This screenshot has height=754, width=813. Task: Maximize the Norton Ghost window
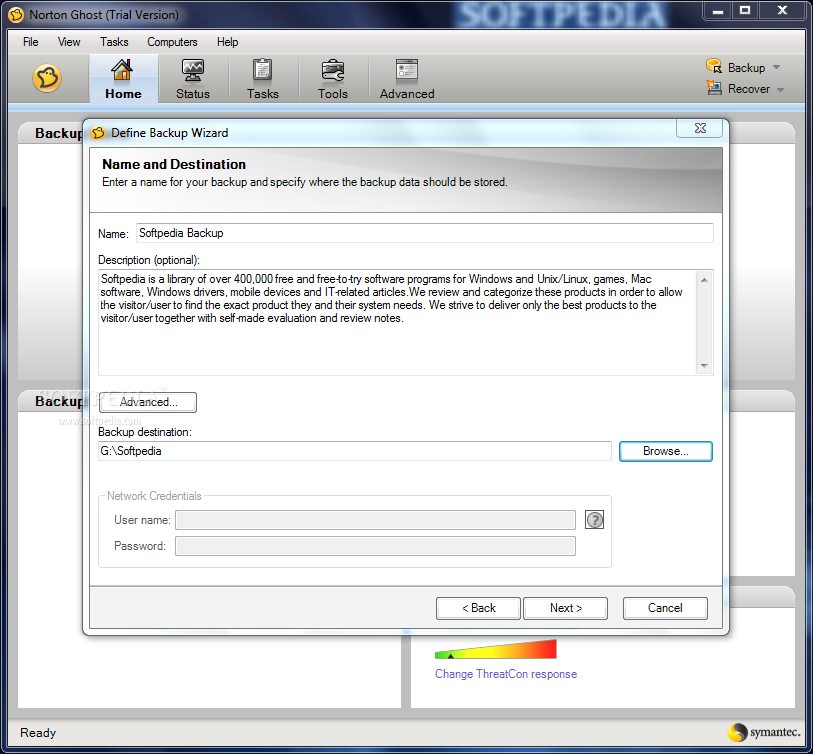745,11
